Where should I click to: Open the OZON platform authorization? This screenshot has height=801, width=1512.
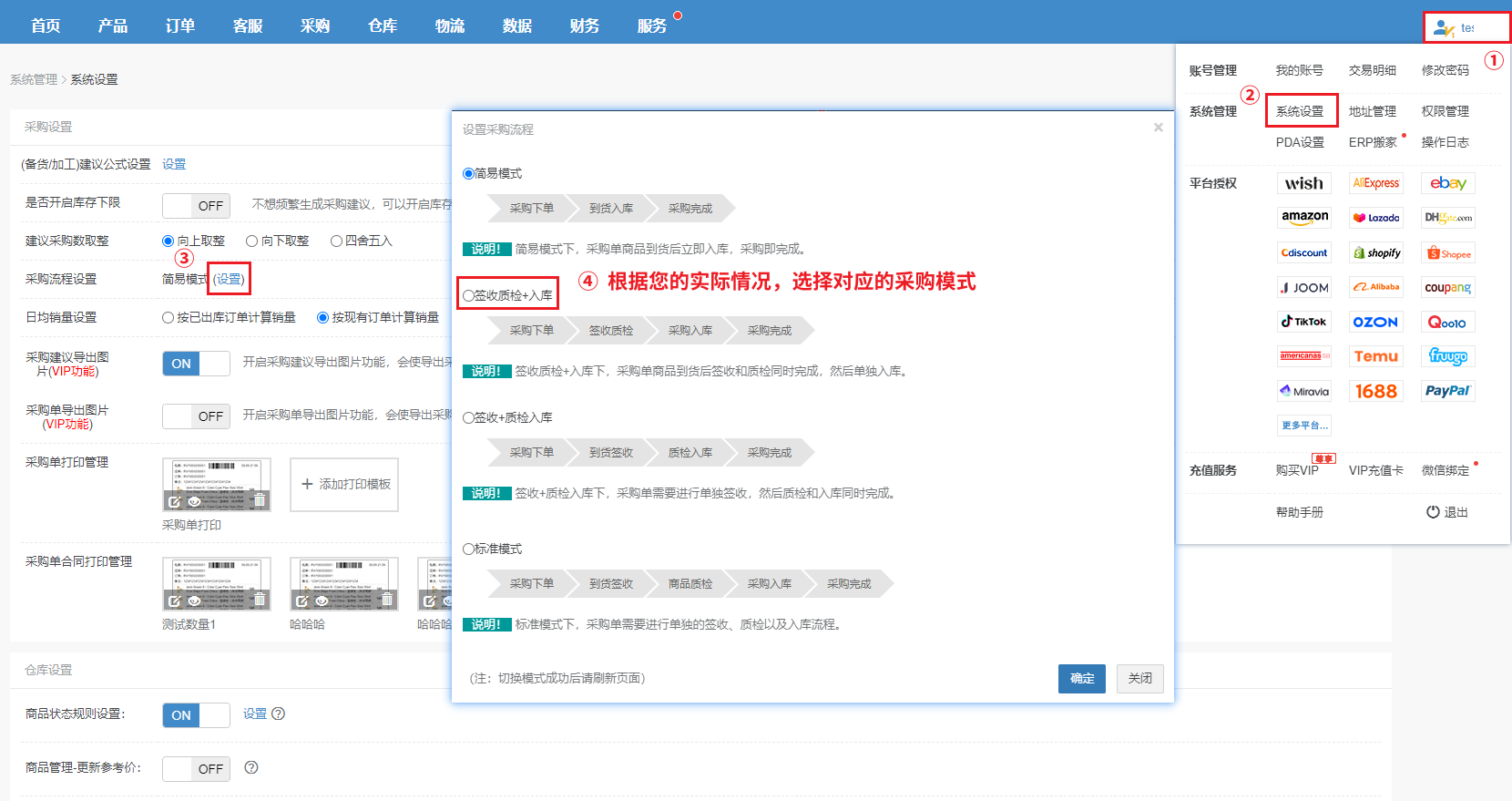(x=1375, y=322)
